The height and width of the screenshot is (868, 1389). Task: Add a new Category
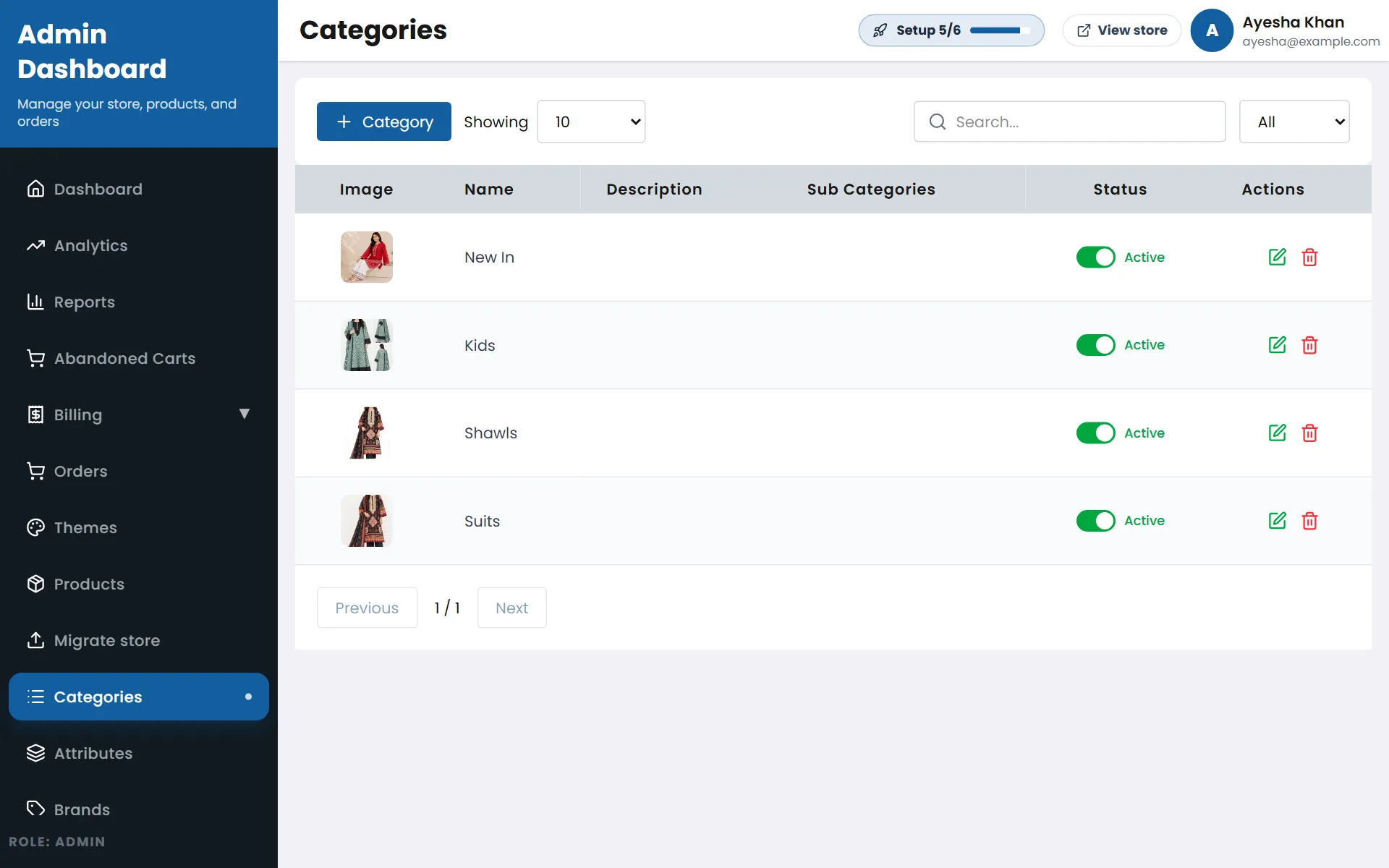coord(384,122)
